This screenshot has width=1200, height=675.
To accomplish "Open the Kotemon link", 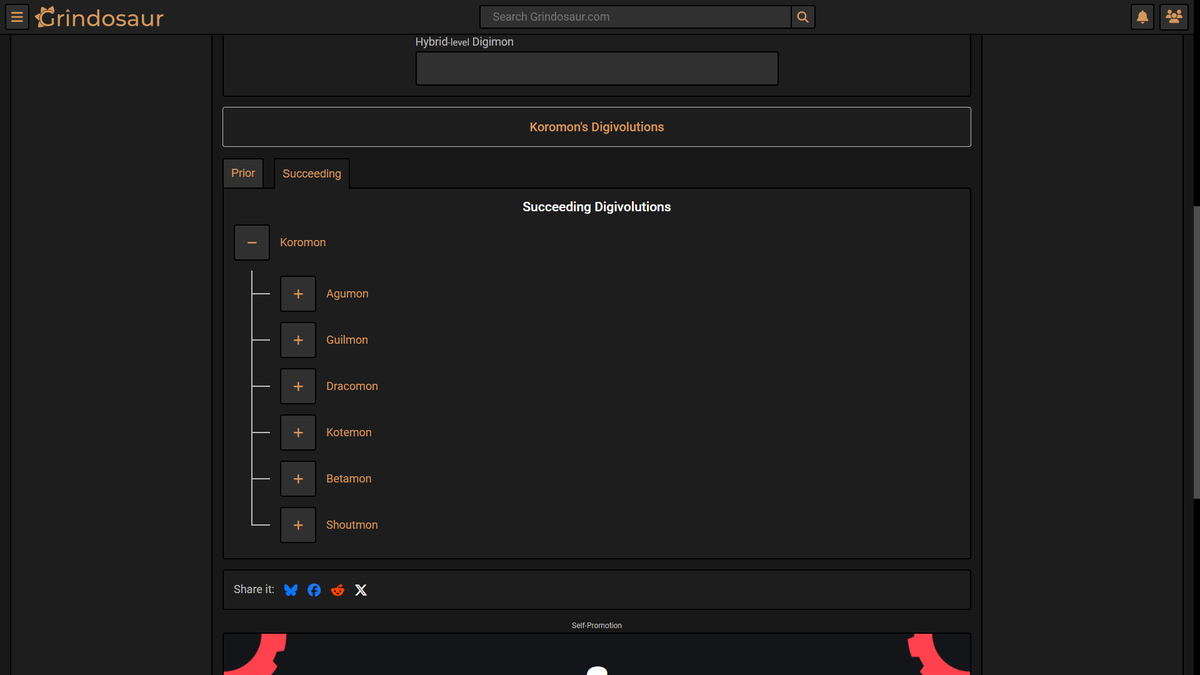I will coord(349,433).
